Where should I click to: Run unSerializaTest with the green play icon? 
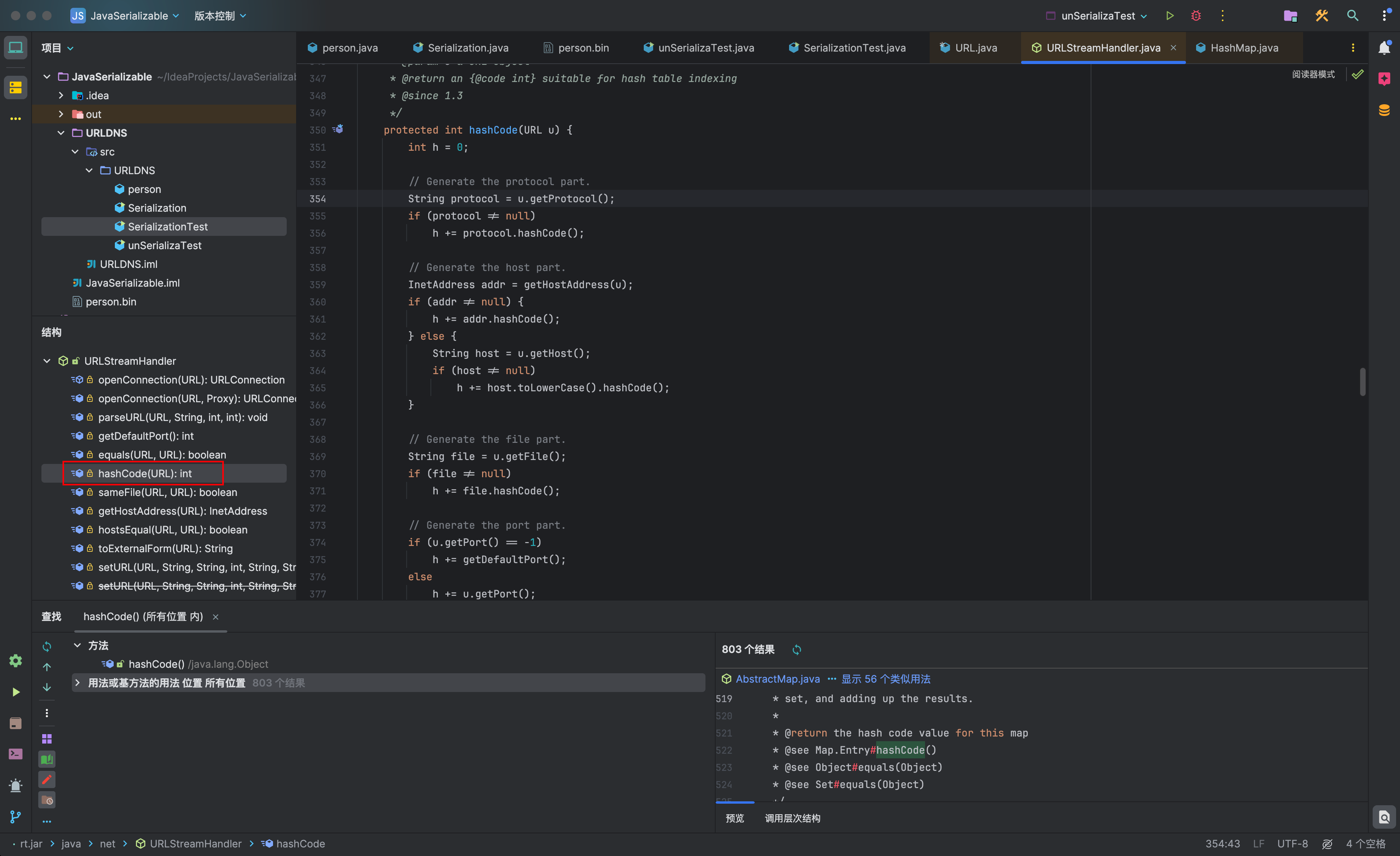click(x=1169, y=16)
